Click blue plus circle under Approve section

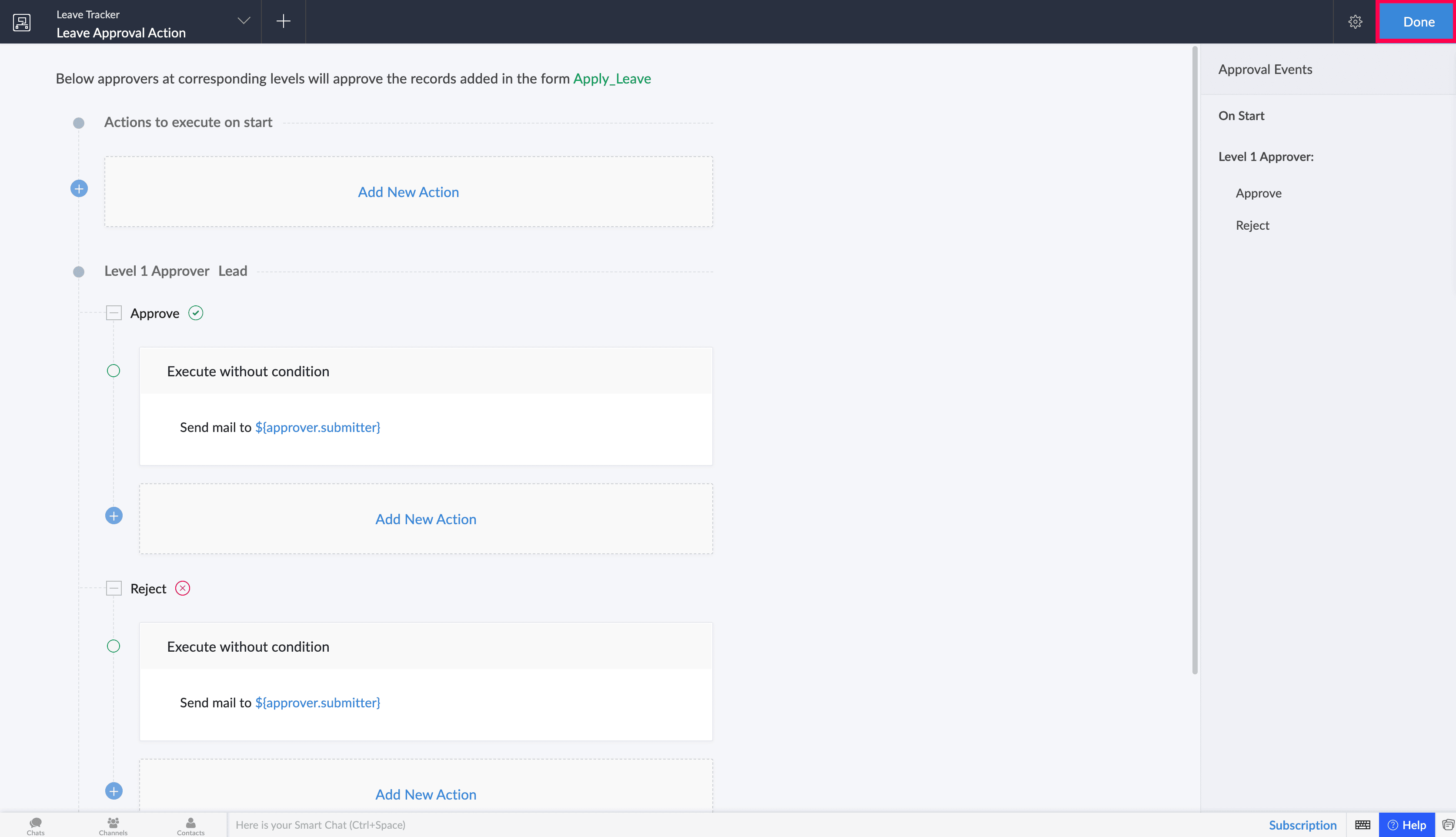pos(114,516)
